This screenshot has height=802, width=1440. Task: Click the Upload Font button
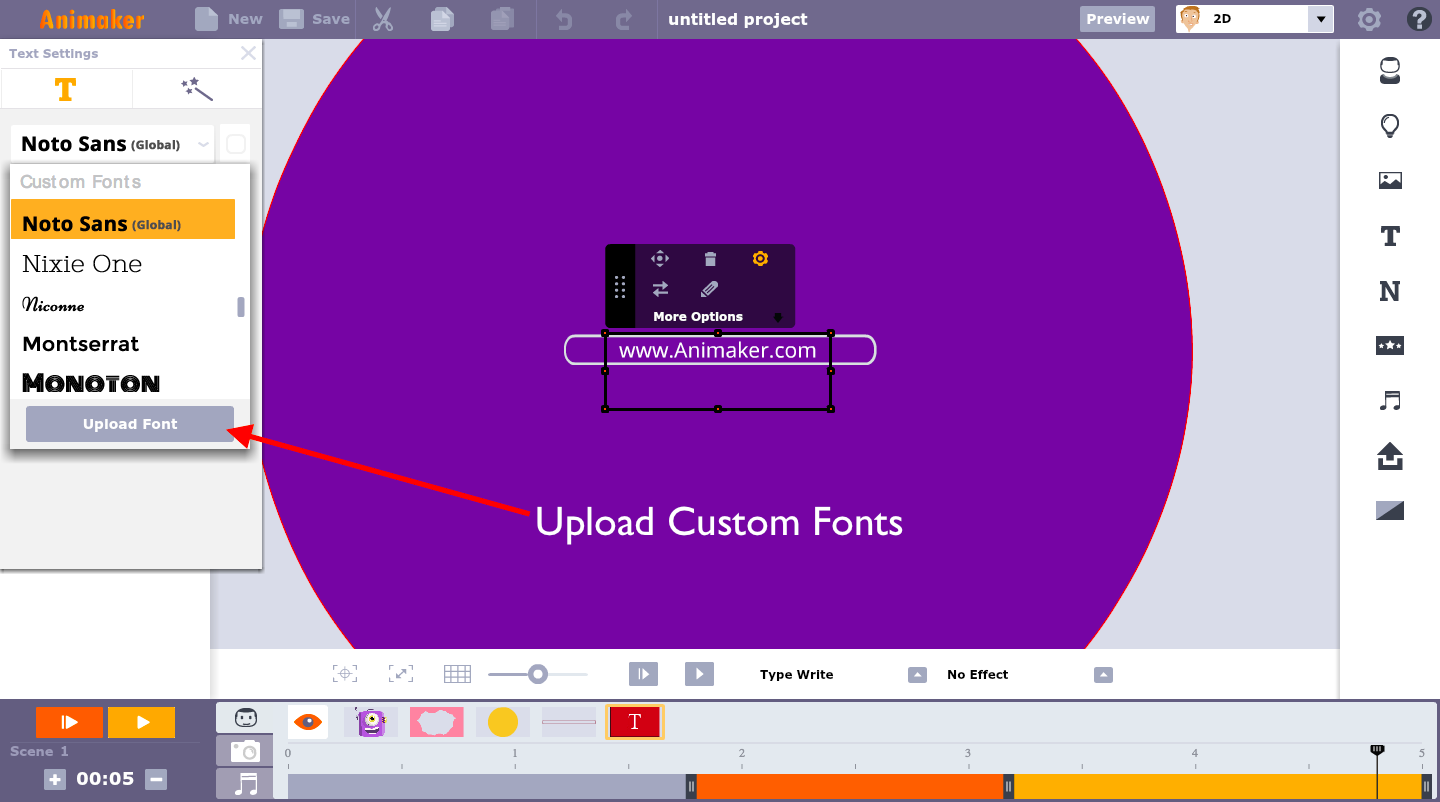pyautogui.click(x=130, y=424)
